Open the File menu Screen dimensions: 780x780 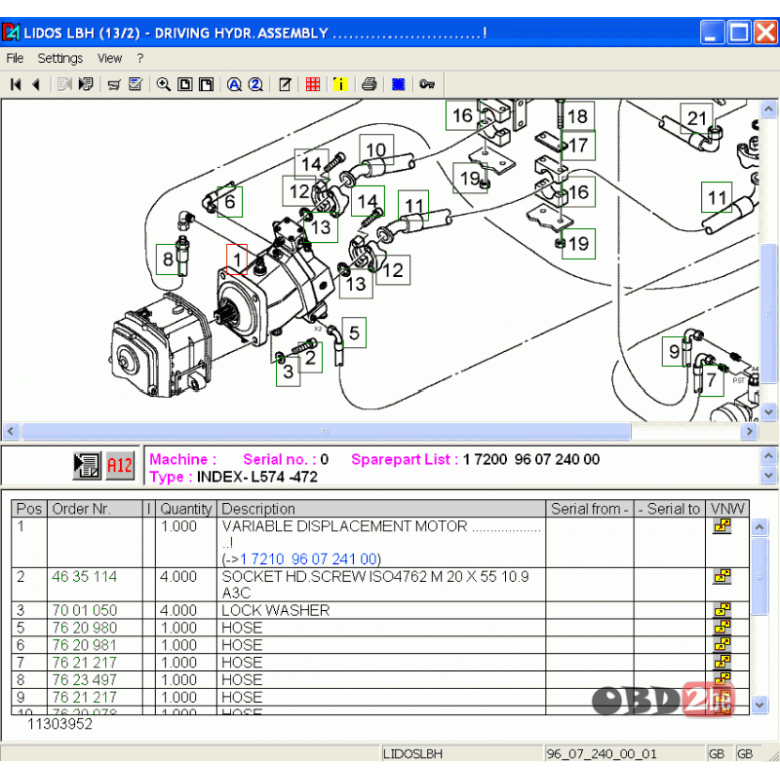14,58
